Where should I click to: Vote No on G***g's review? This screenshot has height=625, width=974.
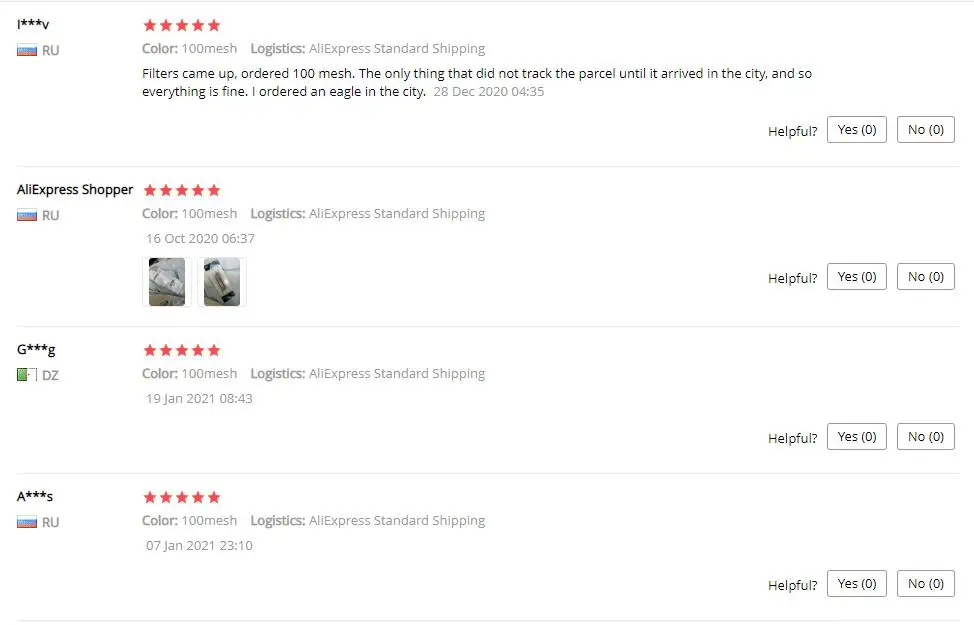[x=926, y=437]
